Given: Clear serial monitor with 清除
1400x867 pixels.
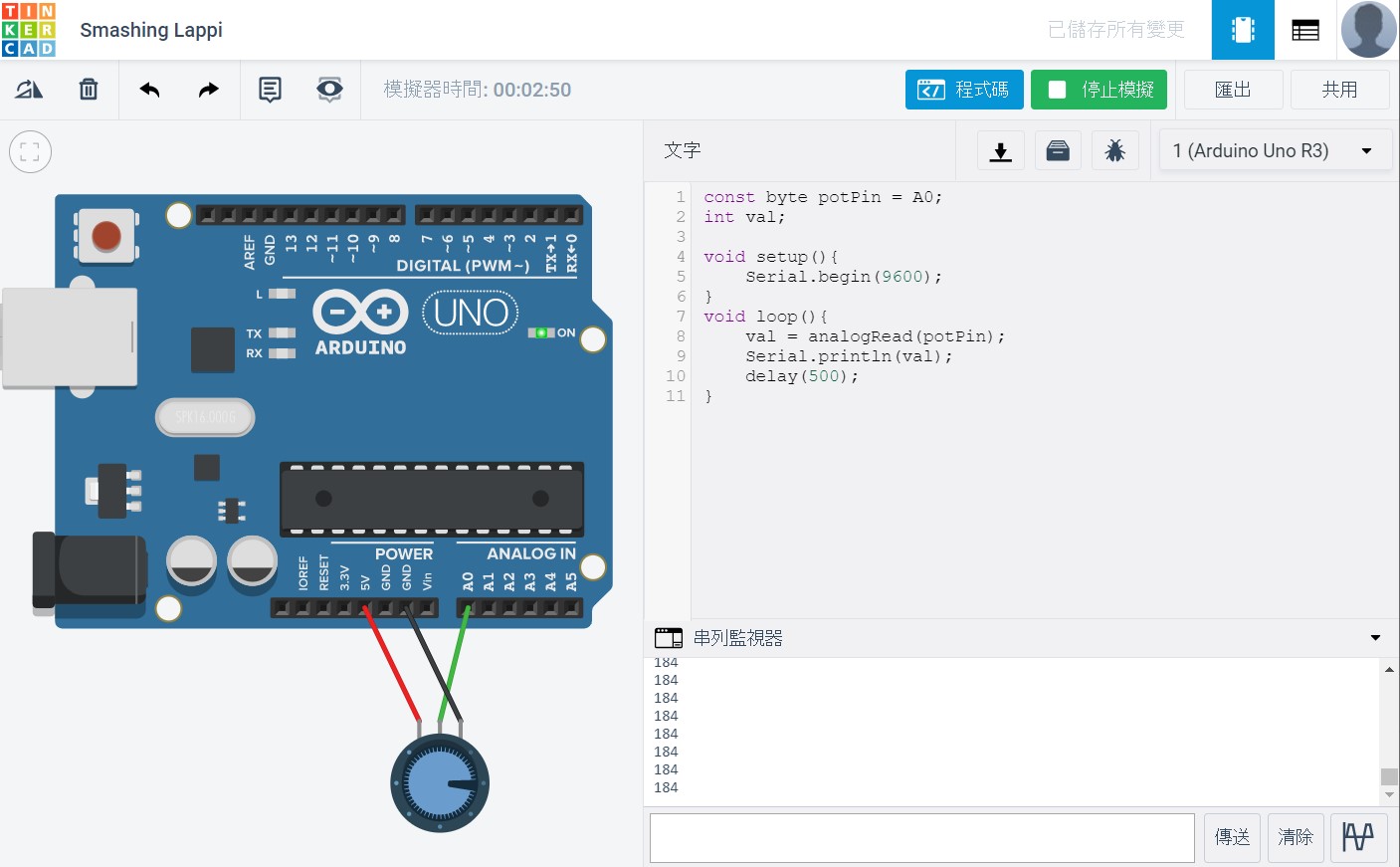Looking at the screenshot, I should (x=1296, y=837).
